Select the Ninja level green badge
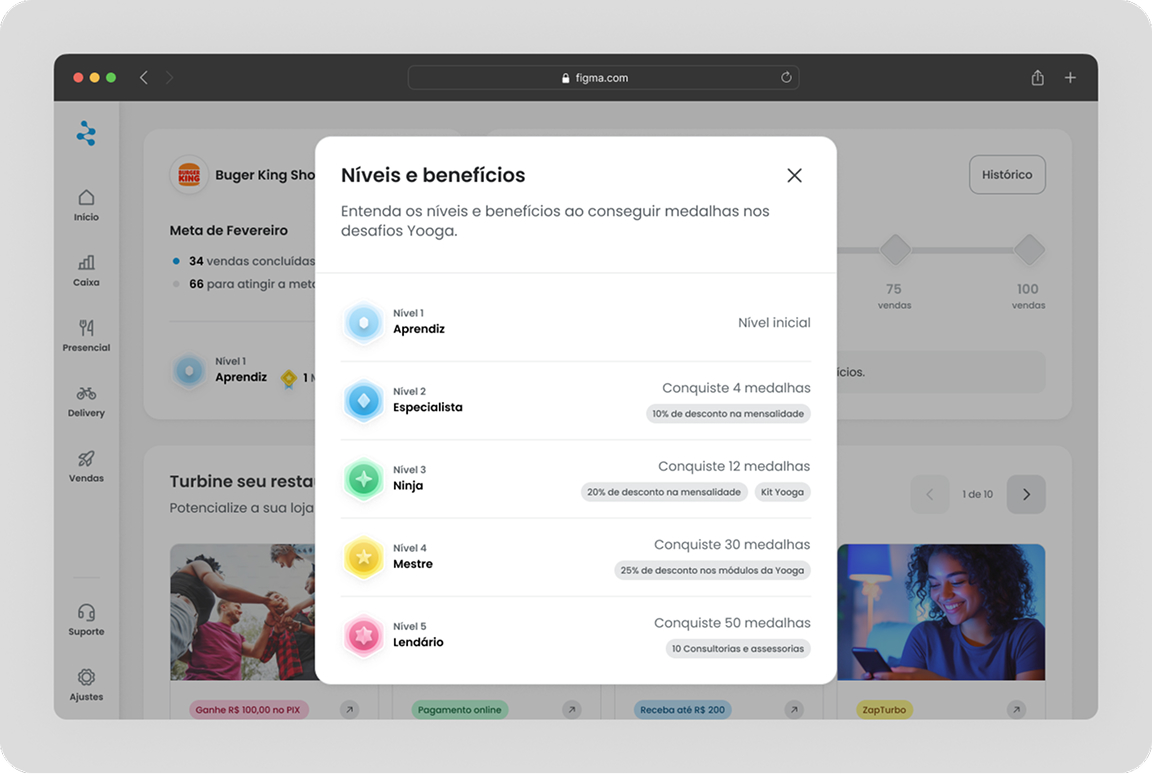 pos(363,479)
